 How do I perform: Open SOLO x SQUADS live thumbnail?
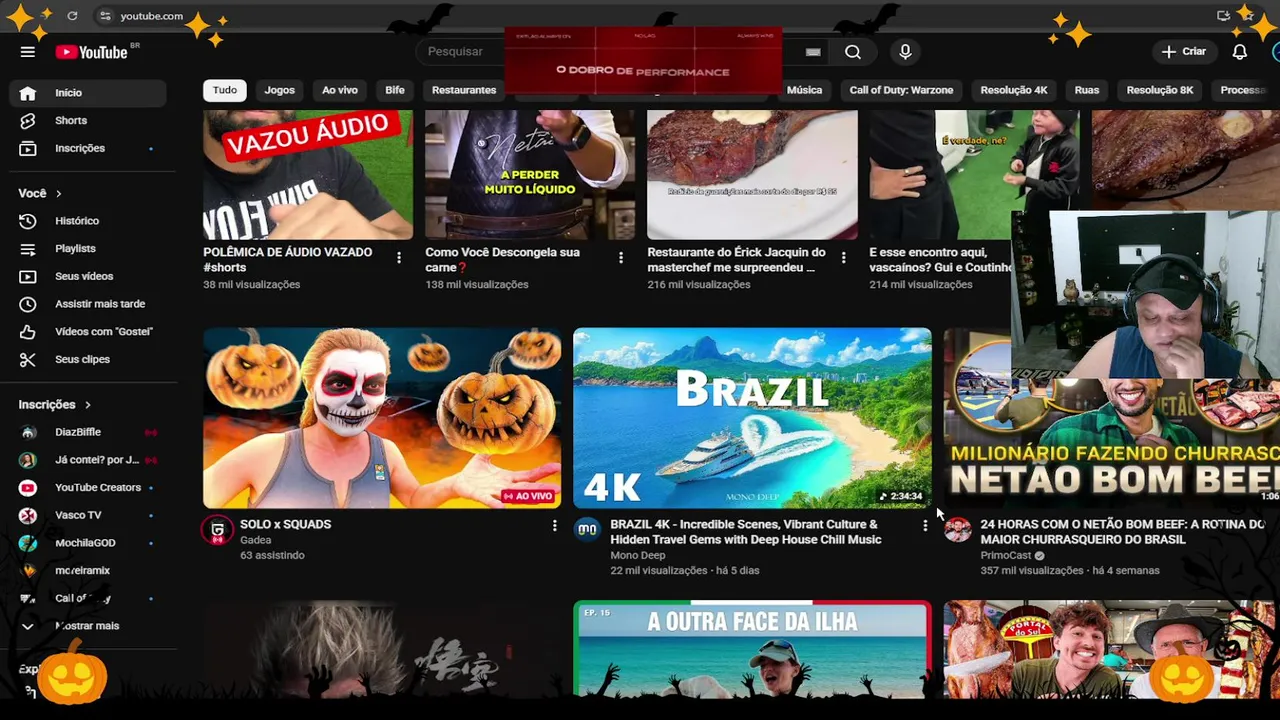(382, 418)
